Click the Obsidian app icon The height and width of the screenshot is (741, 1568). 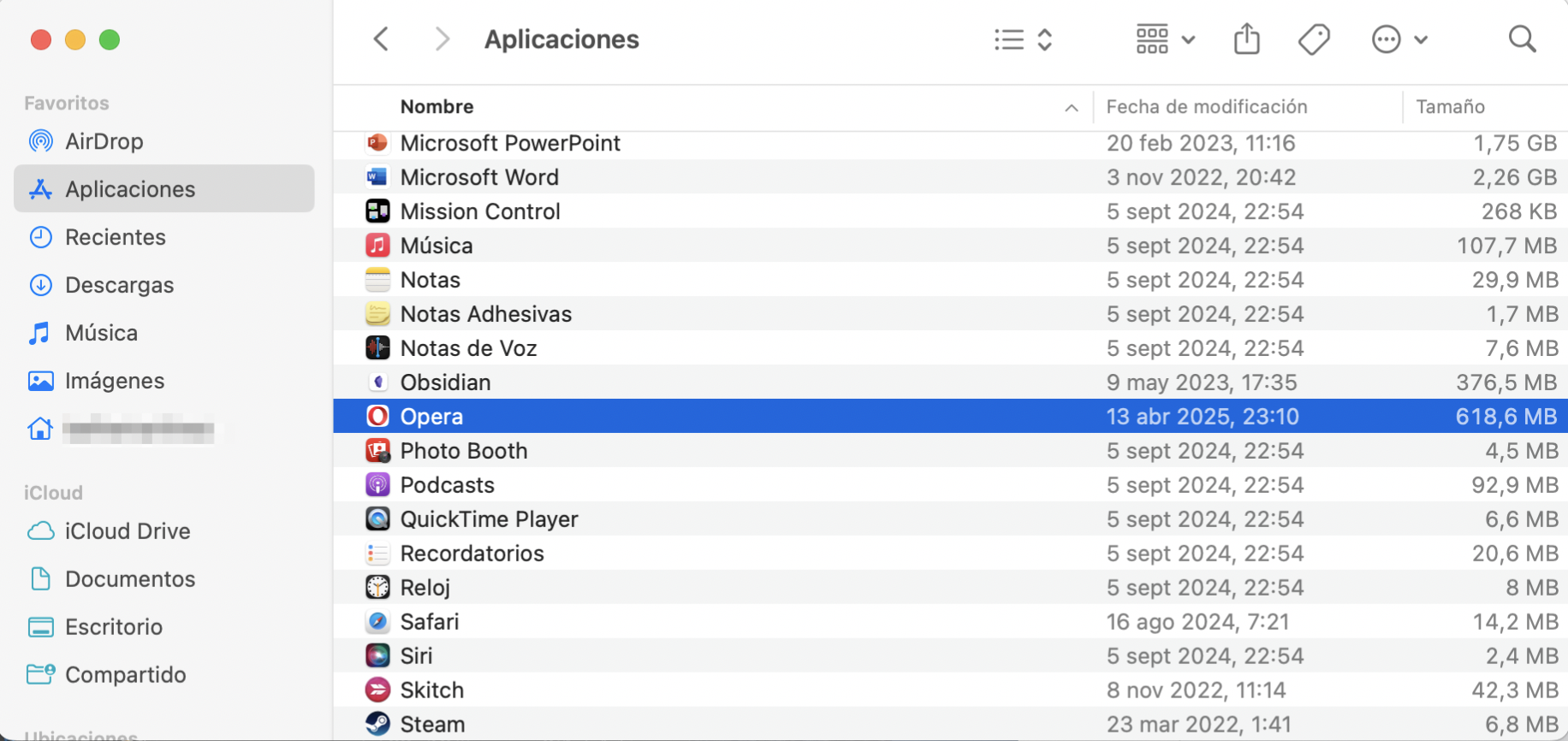(377, 382)
